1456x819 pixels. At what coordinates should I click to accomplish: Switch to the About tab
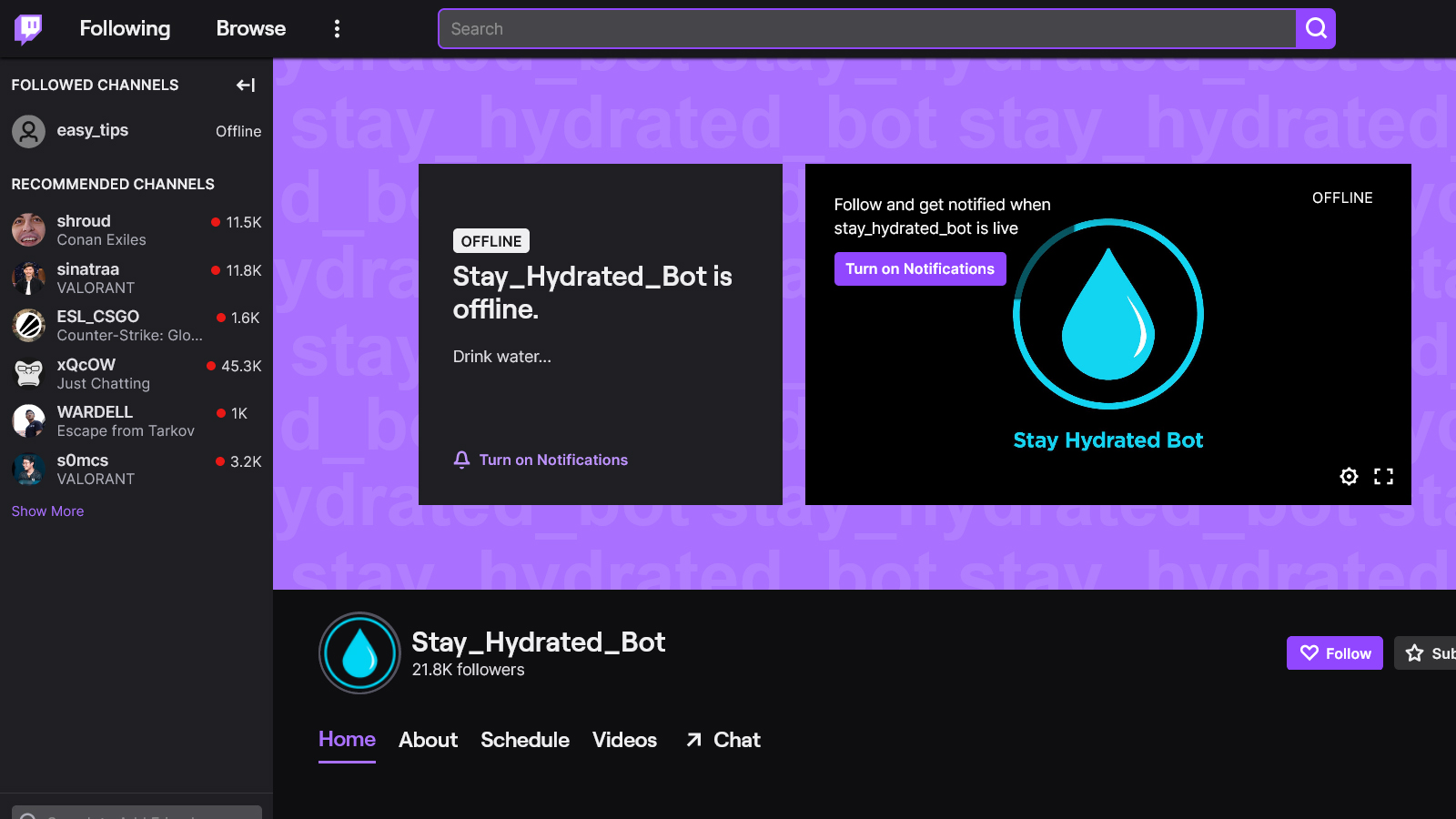428,740
